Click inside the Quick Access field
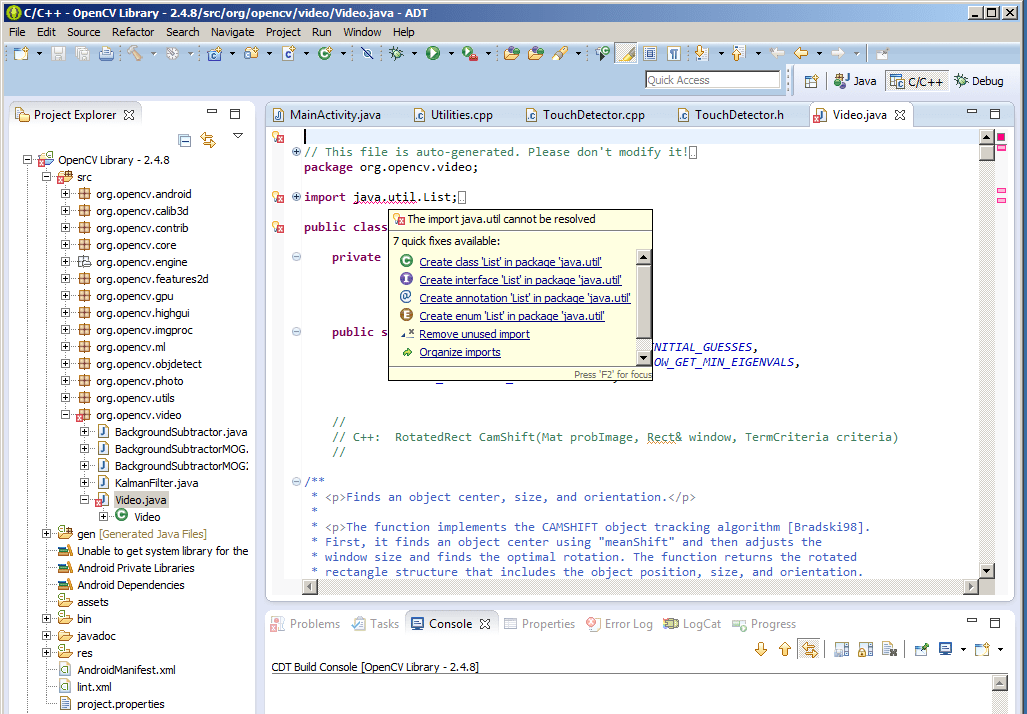Viewport: 1027px width, 714px height. coord(713,79)
